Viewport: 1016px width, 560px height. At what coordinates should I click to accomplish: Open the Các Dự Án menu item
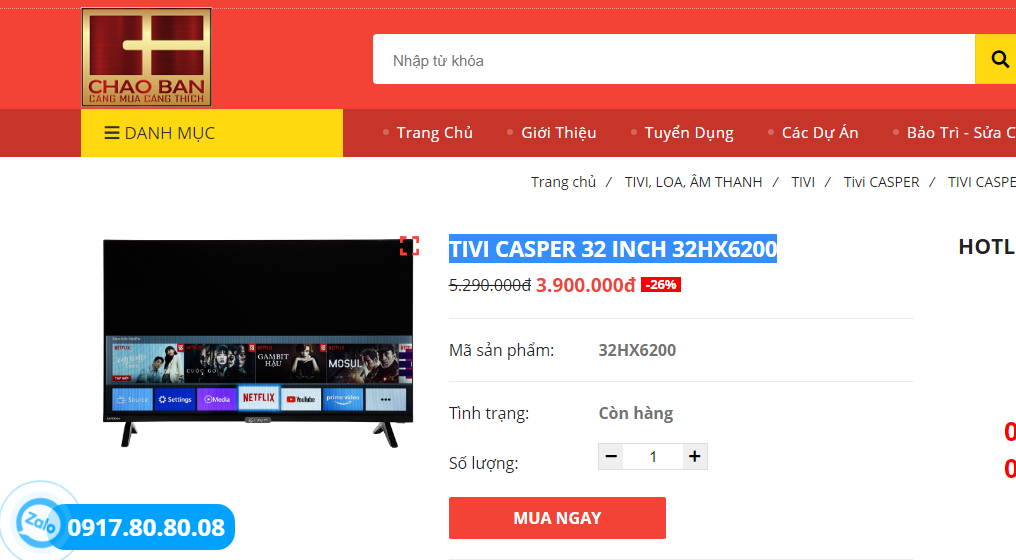pos(819,133)
